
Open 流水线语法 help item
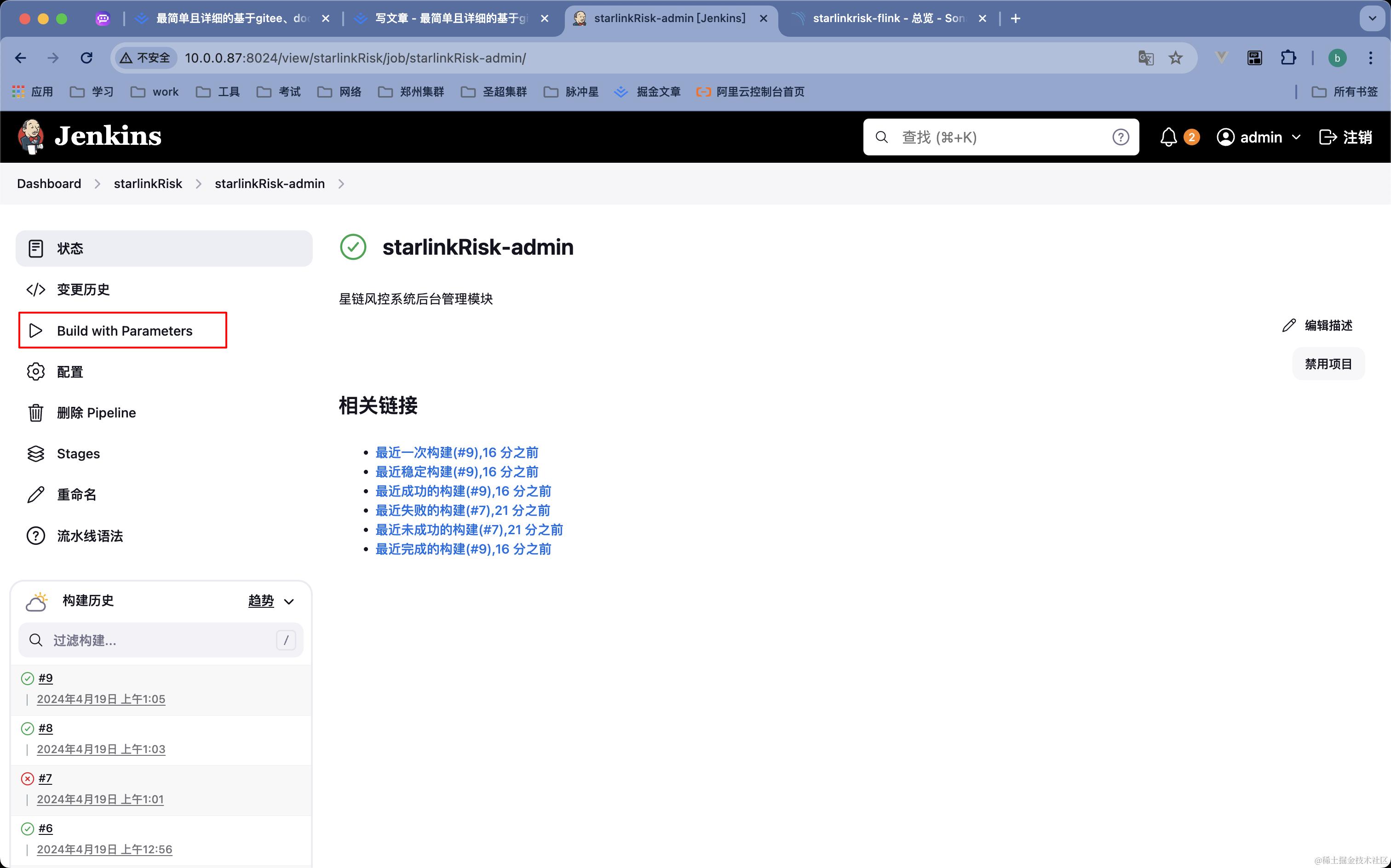coord(89,536)
